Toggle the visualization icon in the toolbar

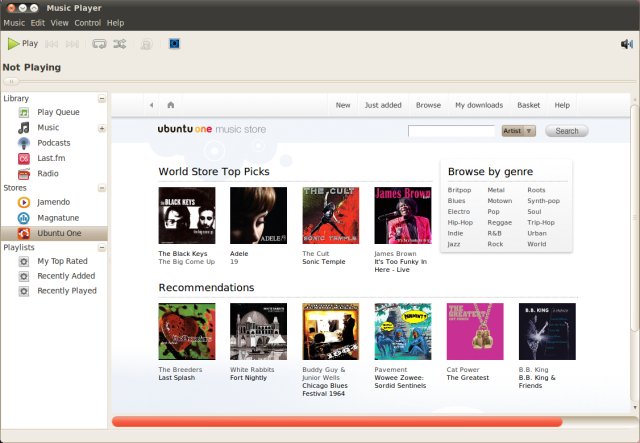(174, 44)
